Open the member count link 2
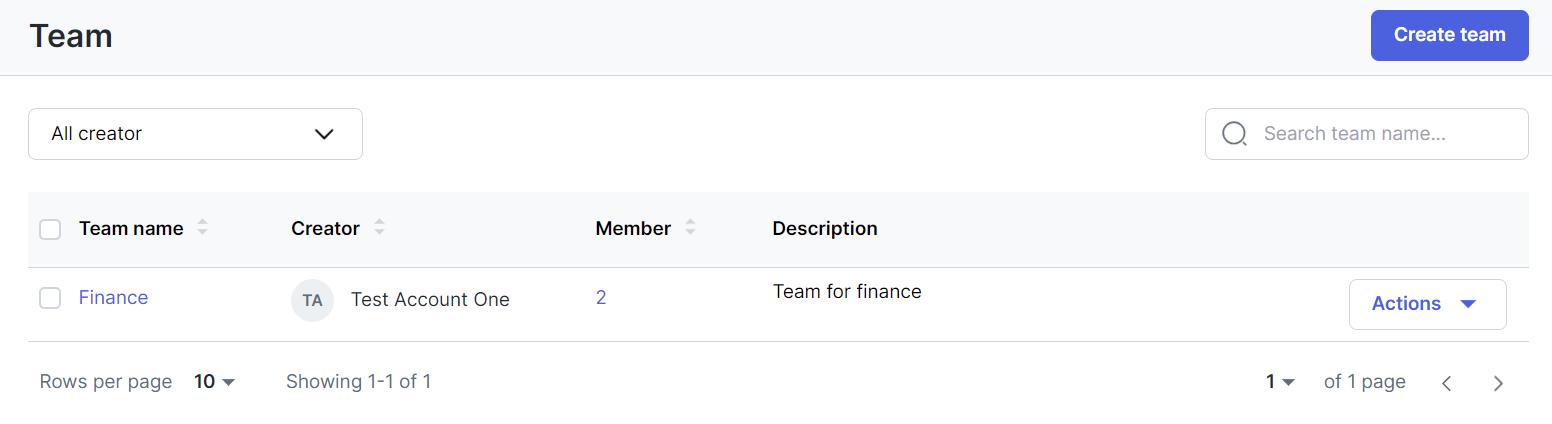 pyautogui.click(x=601, y=298)
